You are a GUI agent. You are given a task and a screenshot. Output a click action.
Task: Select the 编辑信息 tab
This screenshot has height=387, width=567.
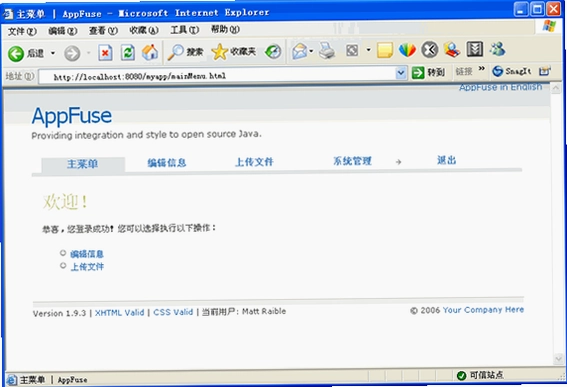coord(167,163)
